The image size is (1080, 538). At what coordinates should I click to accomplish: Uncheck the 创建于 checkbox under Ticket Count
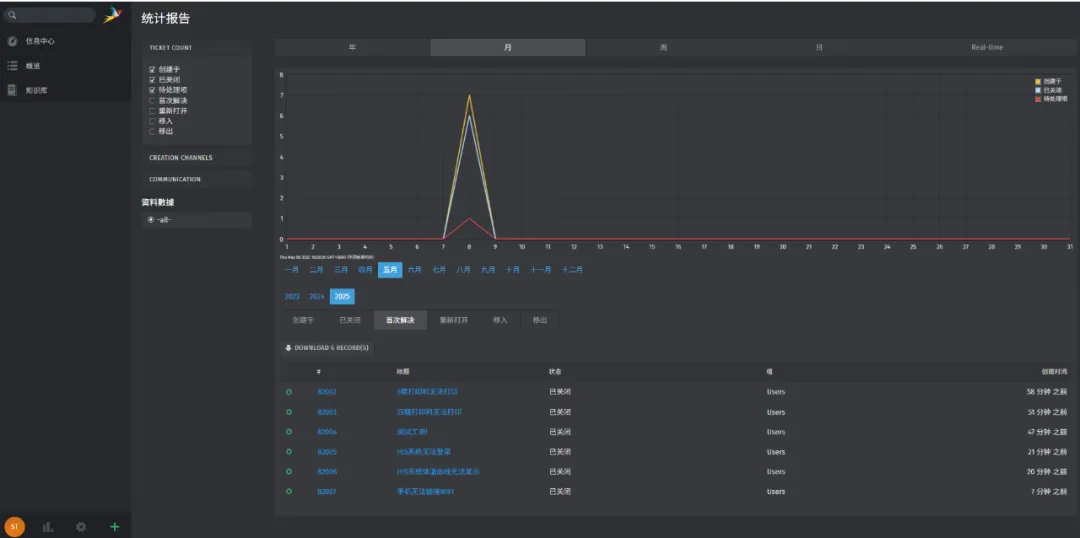(x=152, y=70)
